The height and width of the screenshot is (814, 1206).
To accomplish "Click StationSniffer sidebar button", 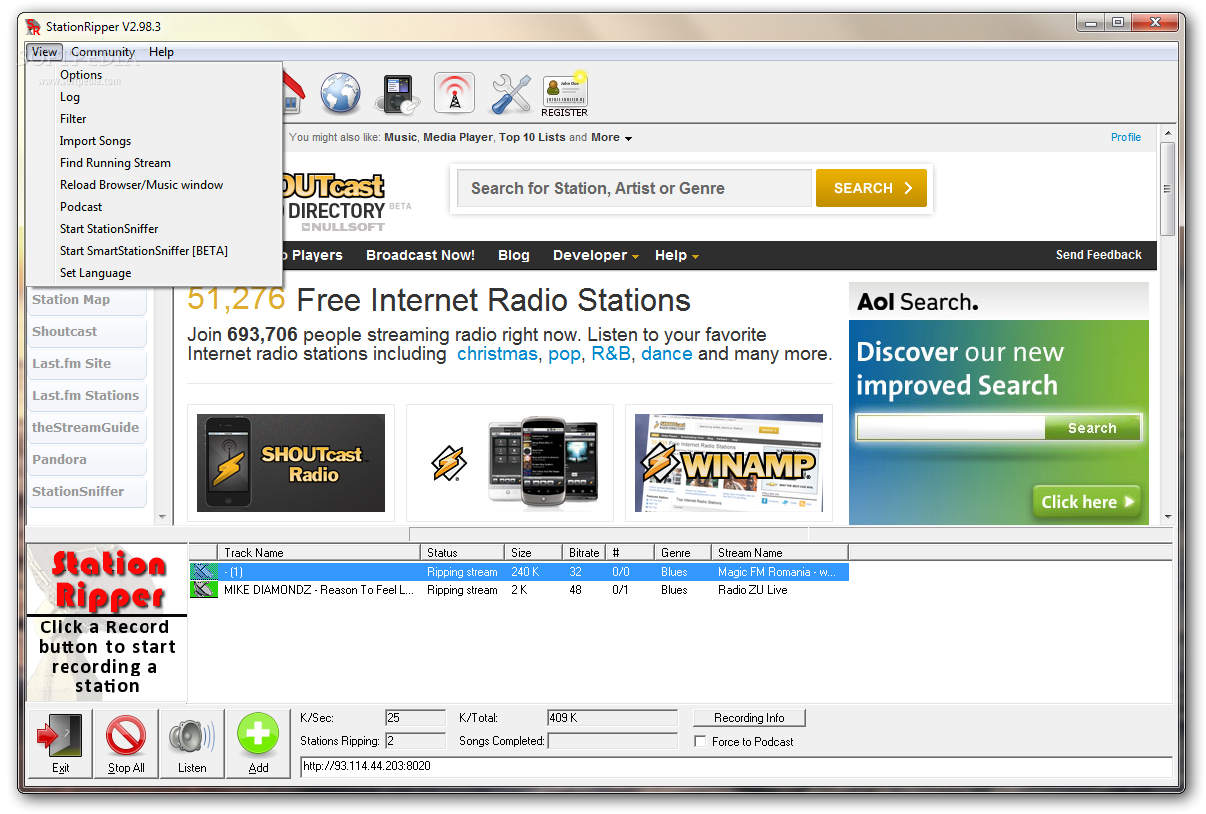I will [87, 491].
